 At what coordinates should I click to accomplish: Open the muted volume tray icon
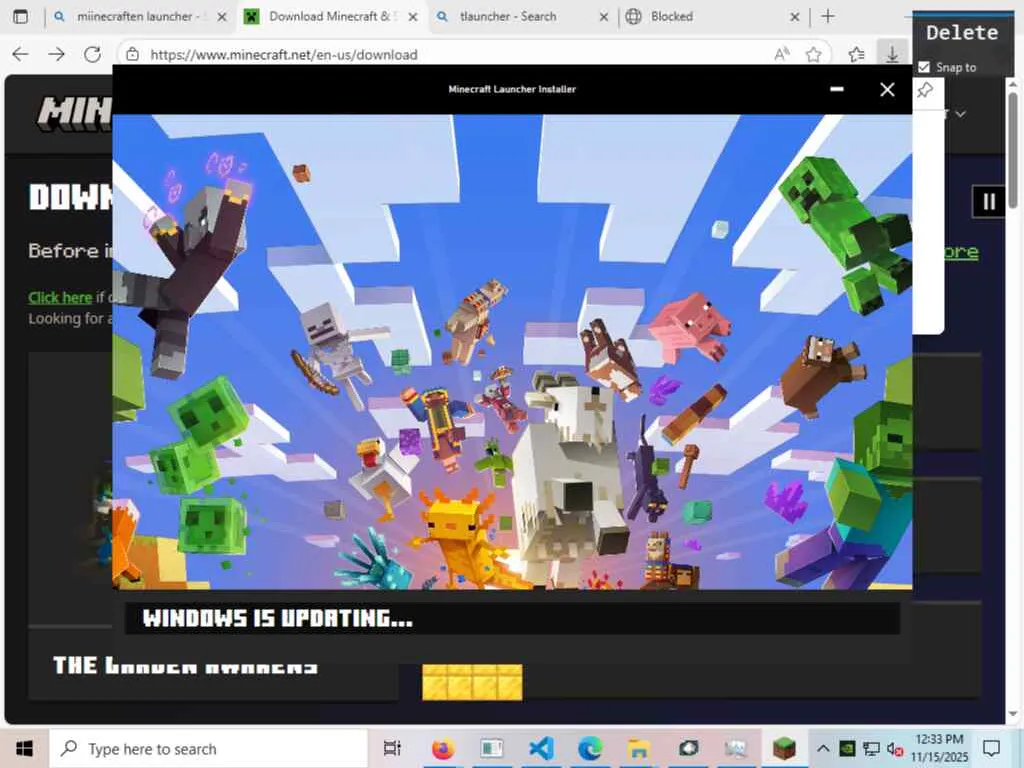tap(895, 749)
